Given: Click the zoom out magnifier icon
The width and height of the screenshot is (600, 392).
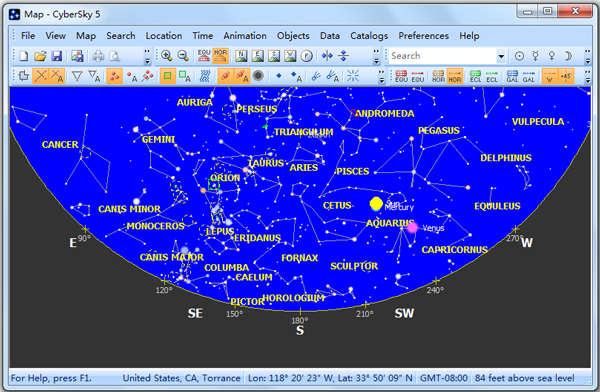Looking at the screenshot, I should pyautogui.click(x=183, y=56).
